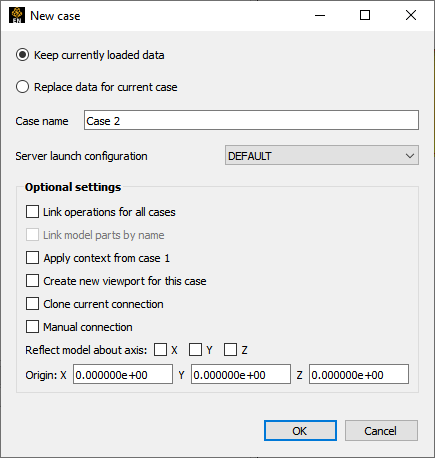Click the Origin X value field

[x=123, y=374]
